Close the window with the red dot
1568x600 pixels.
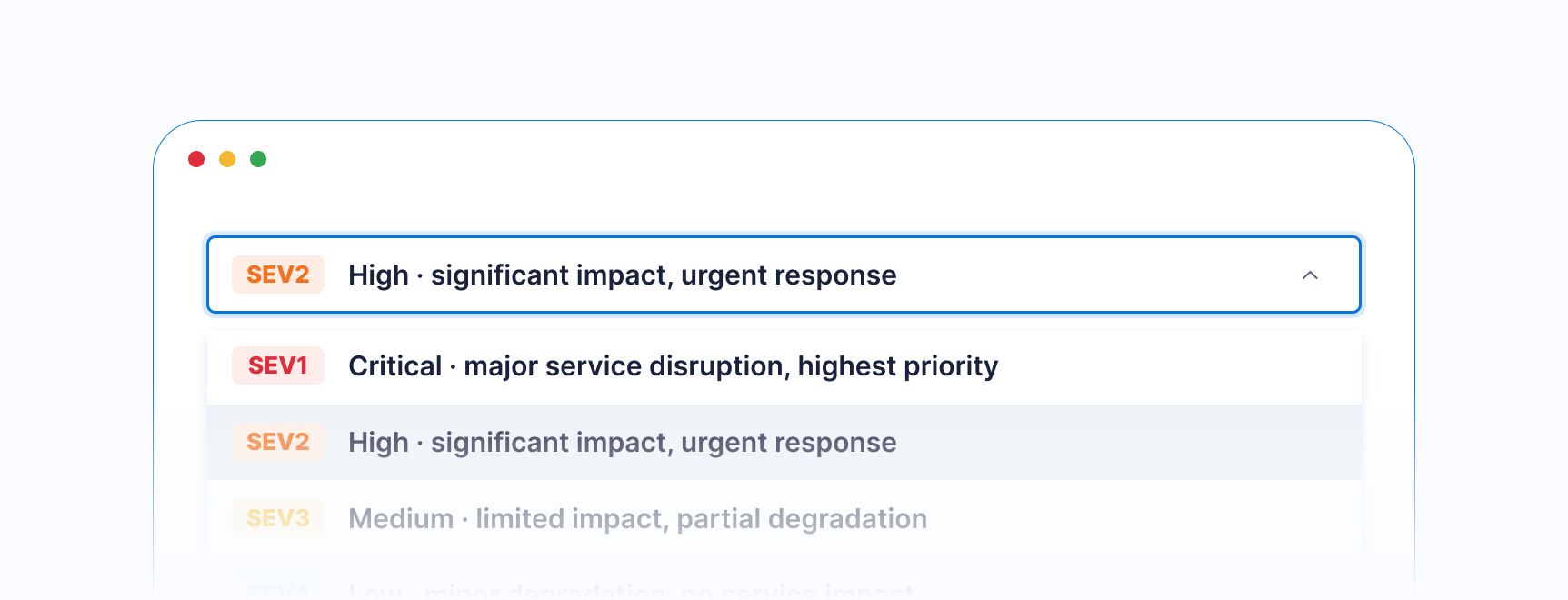[196, 159]
